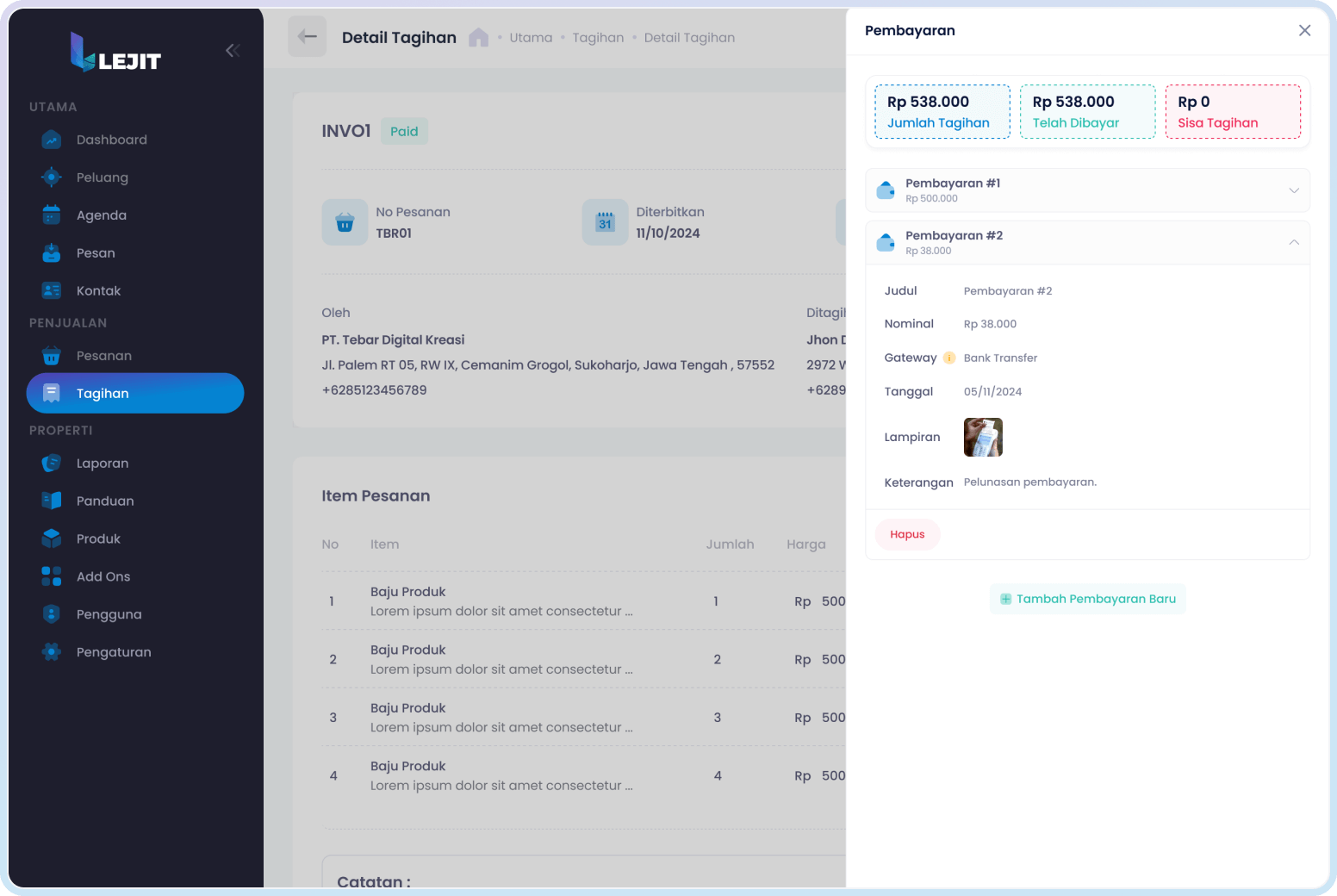This screenshot has width=1337, height=896.
Task: Collapse Pembayaran #2 accordion
Action: pyautogui.click(x=1293, y=243)
